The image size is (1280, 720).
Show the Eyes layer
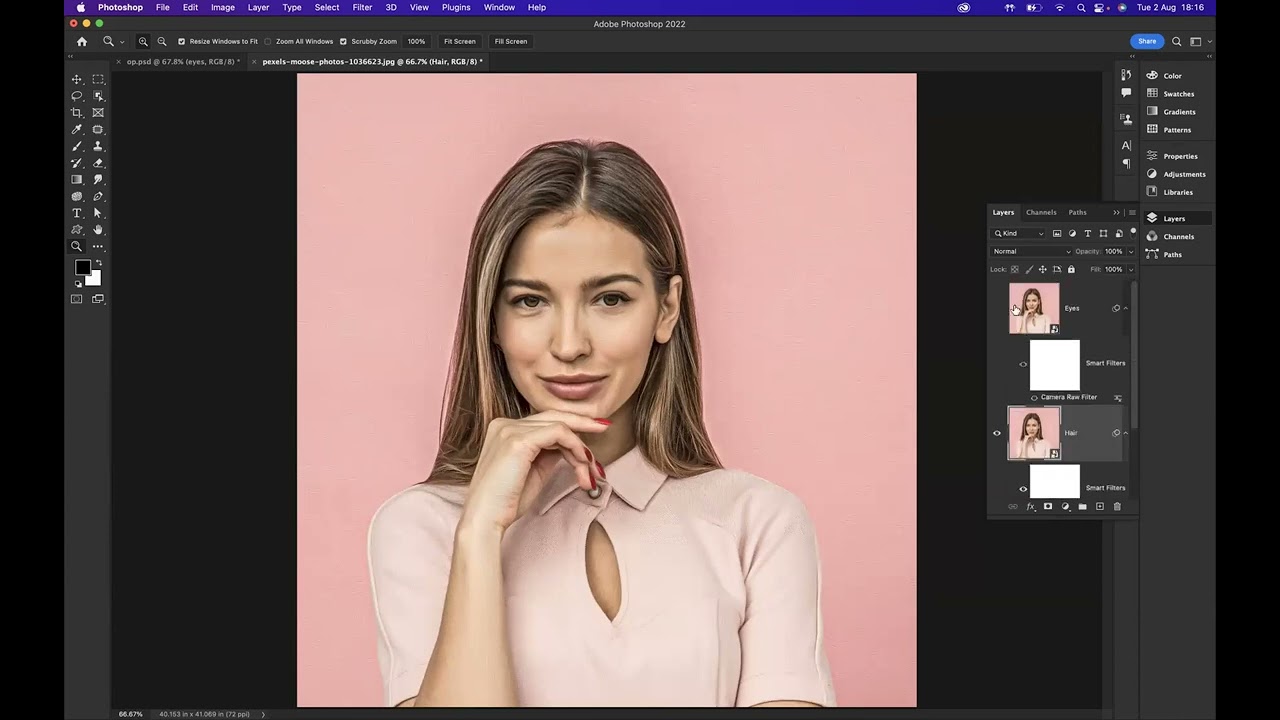pos(997,308)
